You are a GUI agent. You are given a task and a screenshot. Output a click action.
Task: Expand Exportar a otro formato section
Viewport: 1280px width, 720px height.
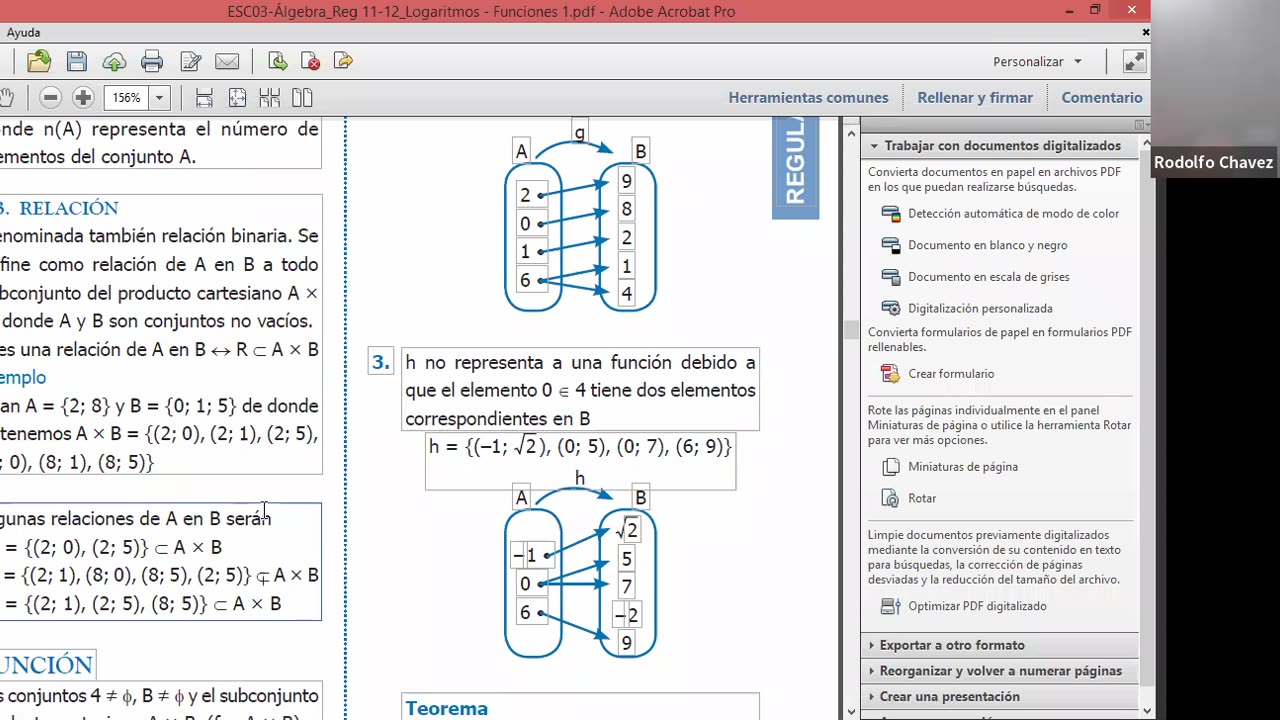tap(999, 645)
